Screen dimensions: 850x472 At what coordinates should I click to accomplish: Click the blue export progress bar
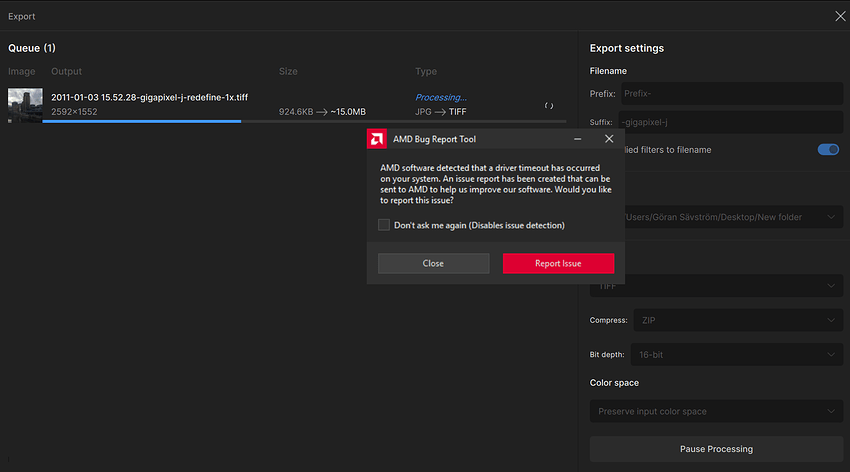(141, 121)
